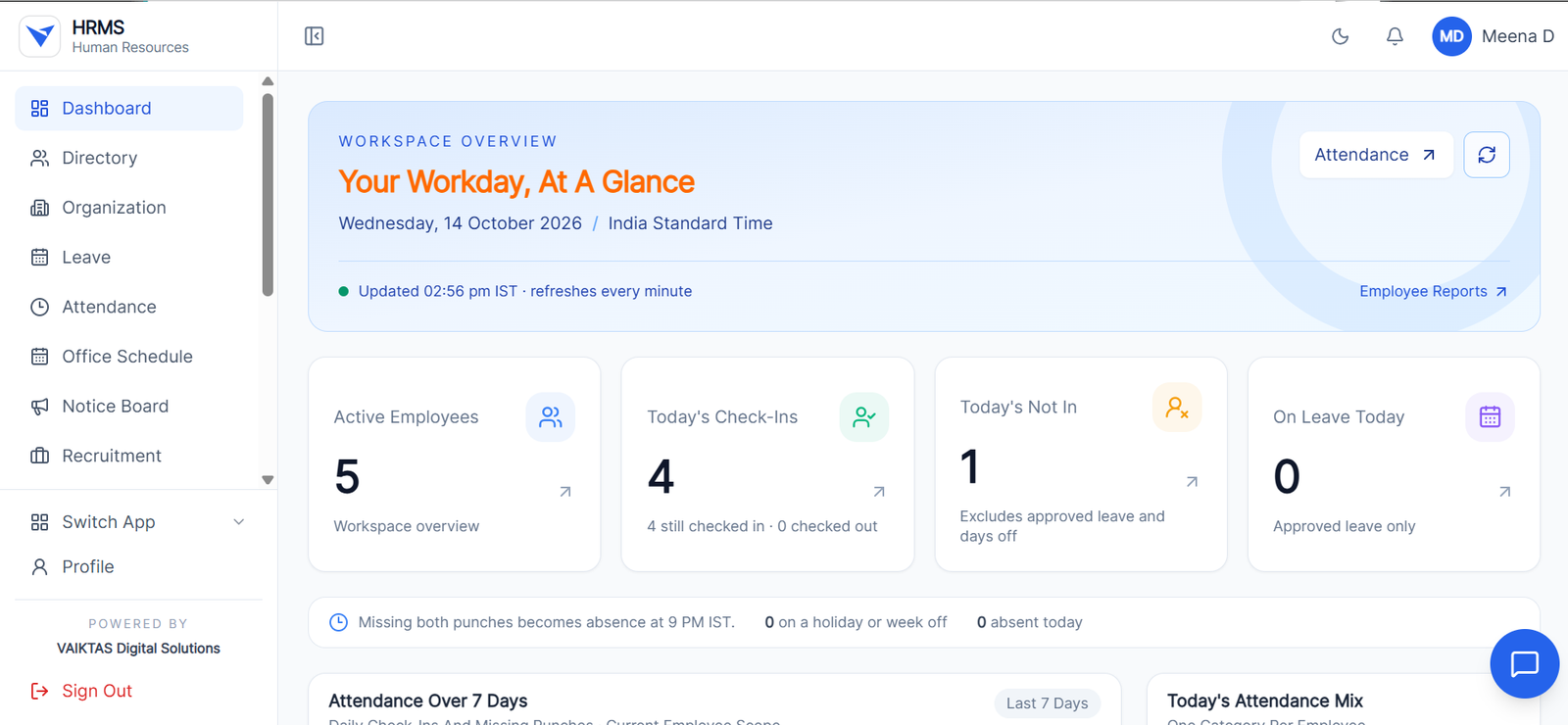The width and height of the screenshot is (1568, 725).
Task: Open the Leave section
Action: (129, 257)
